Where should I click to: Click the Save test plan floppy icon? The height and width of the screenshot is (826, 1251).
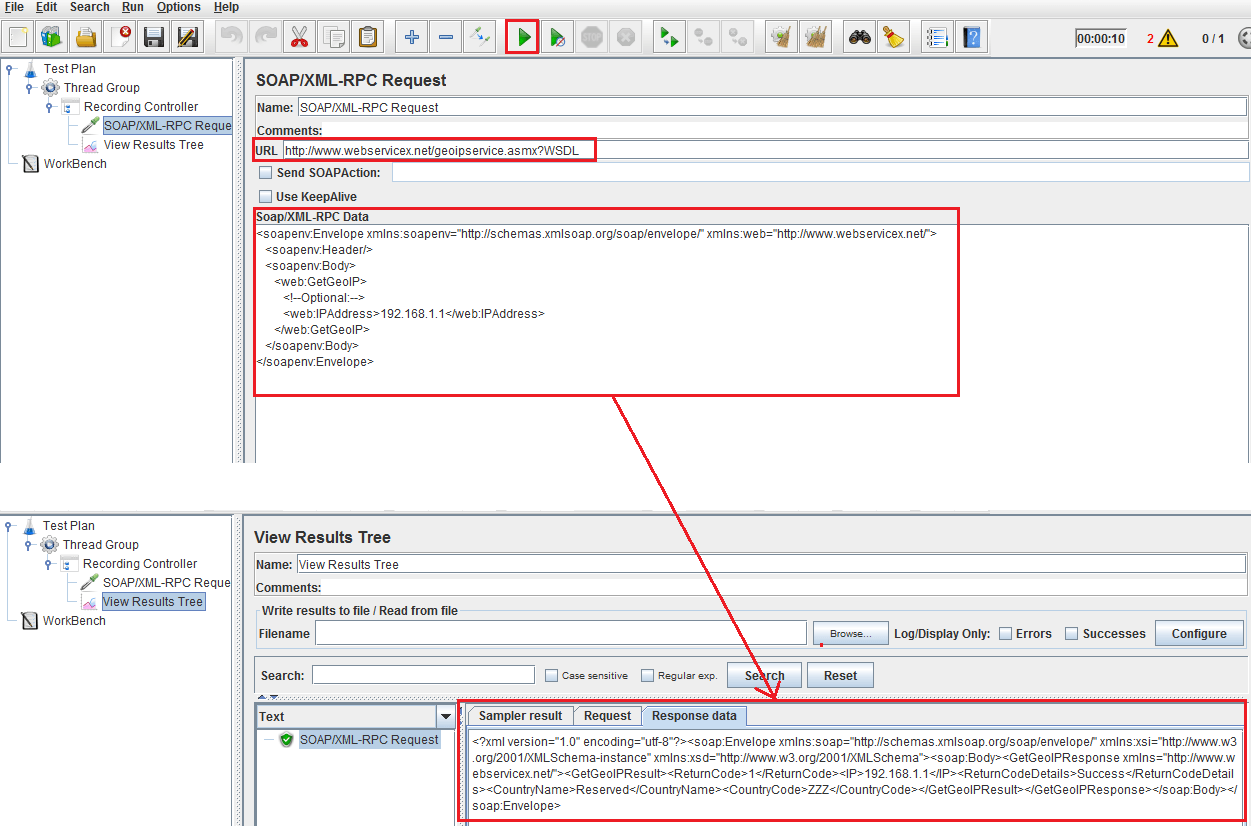154,38
